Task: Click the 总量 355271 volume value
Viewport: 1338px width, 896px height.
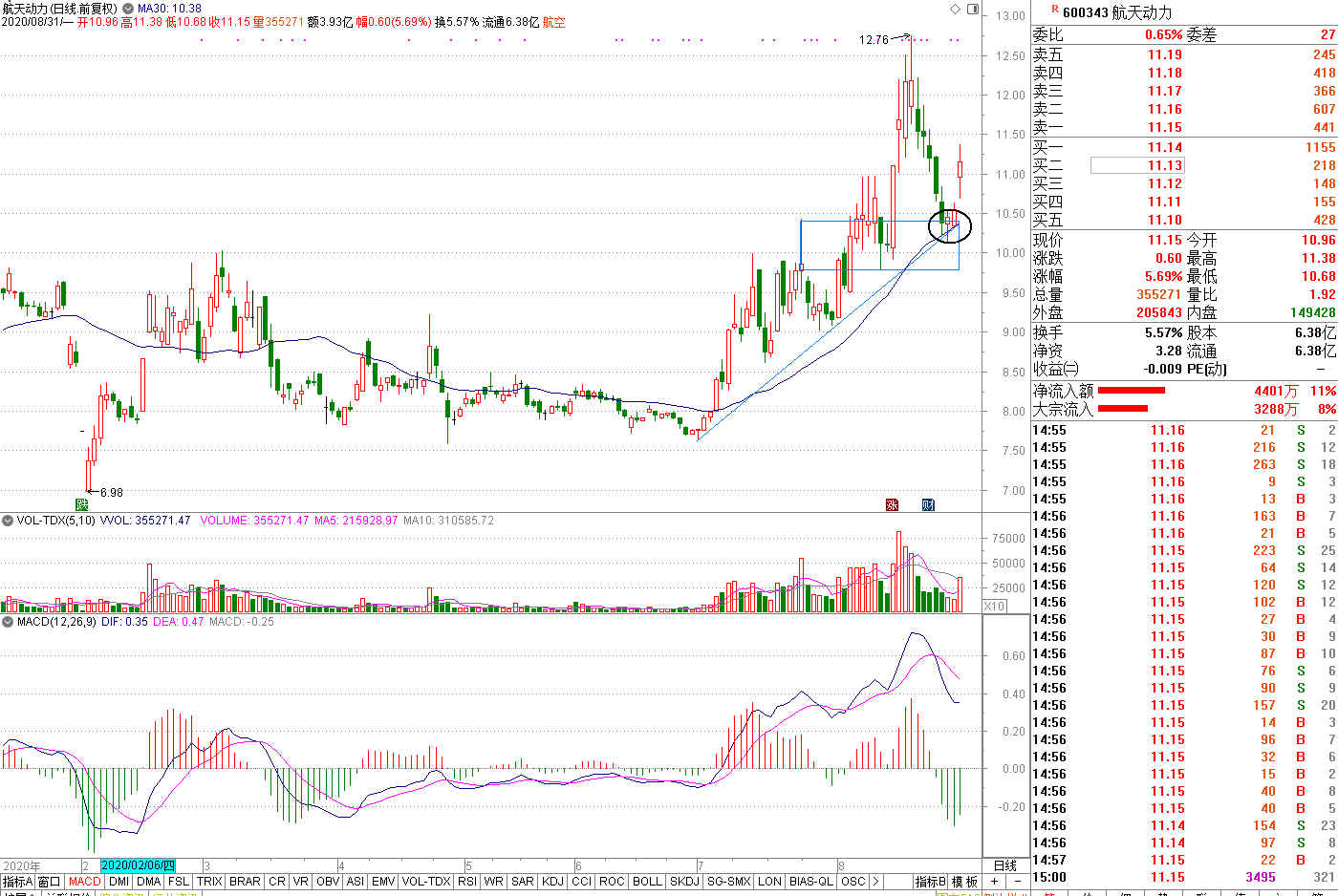Action: (1158, 294)
